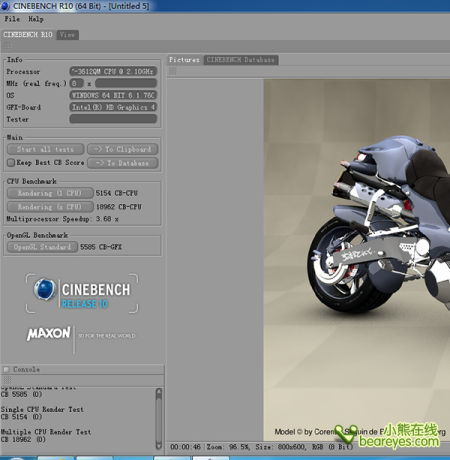Click the Multiple CPU Render Test console line
450x460 pixels.
[46, 432]
